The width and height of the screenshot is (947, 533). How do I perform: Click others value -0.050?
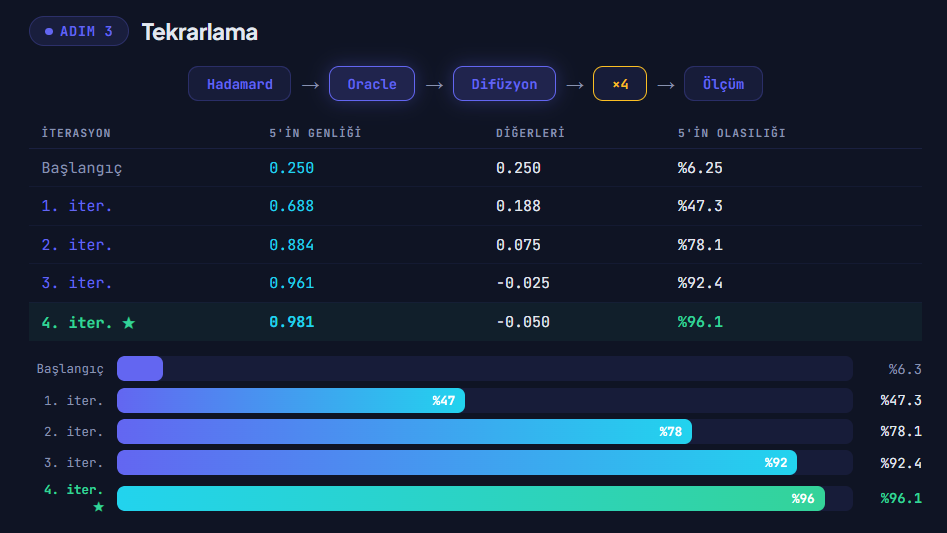523,322
